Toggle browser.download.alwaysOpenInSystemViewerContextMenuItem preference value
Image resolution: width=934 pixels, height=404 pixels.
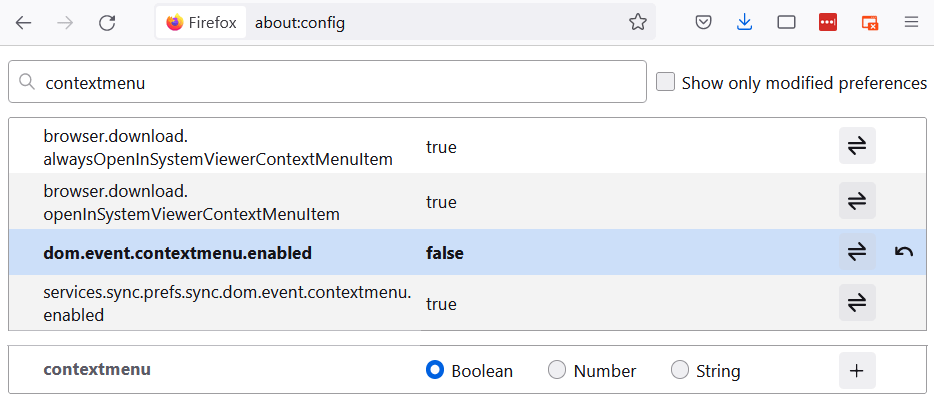pyautogui.click(x=857, y=146)
